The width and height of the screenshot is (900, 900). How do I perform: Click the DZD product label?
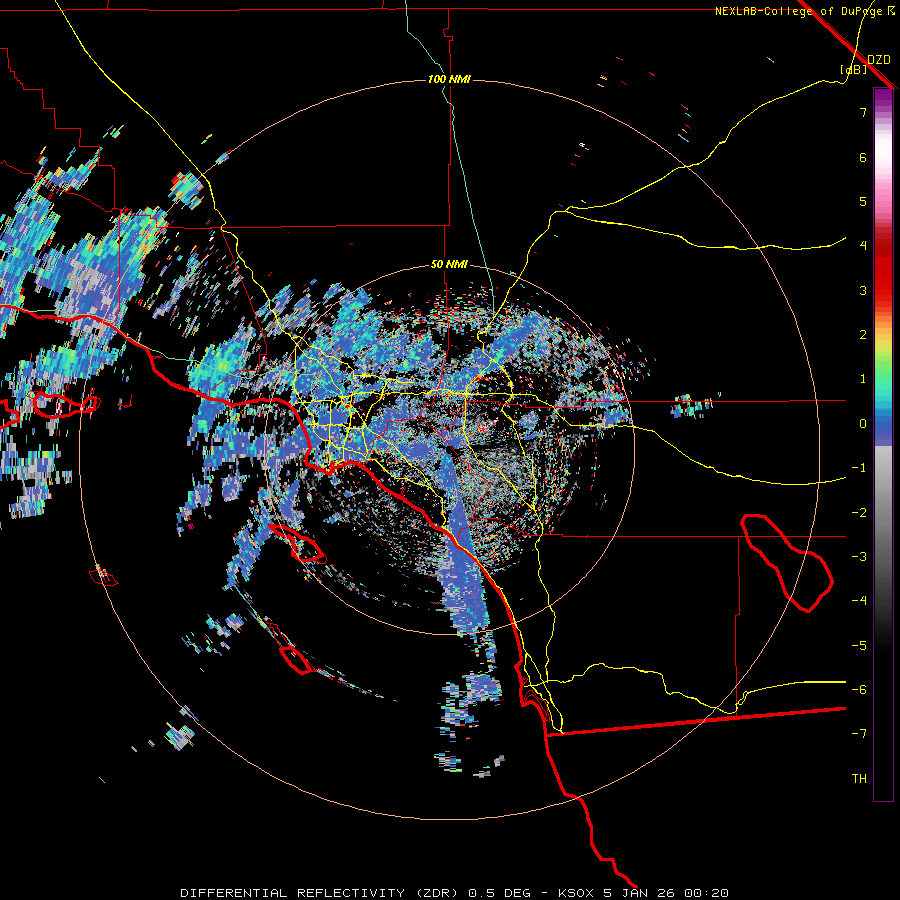click(878, 60)
